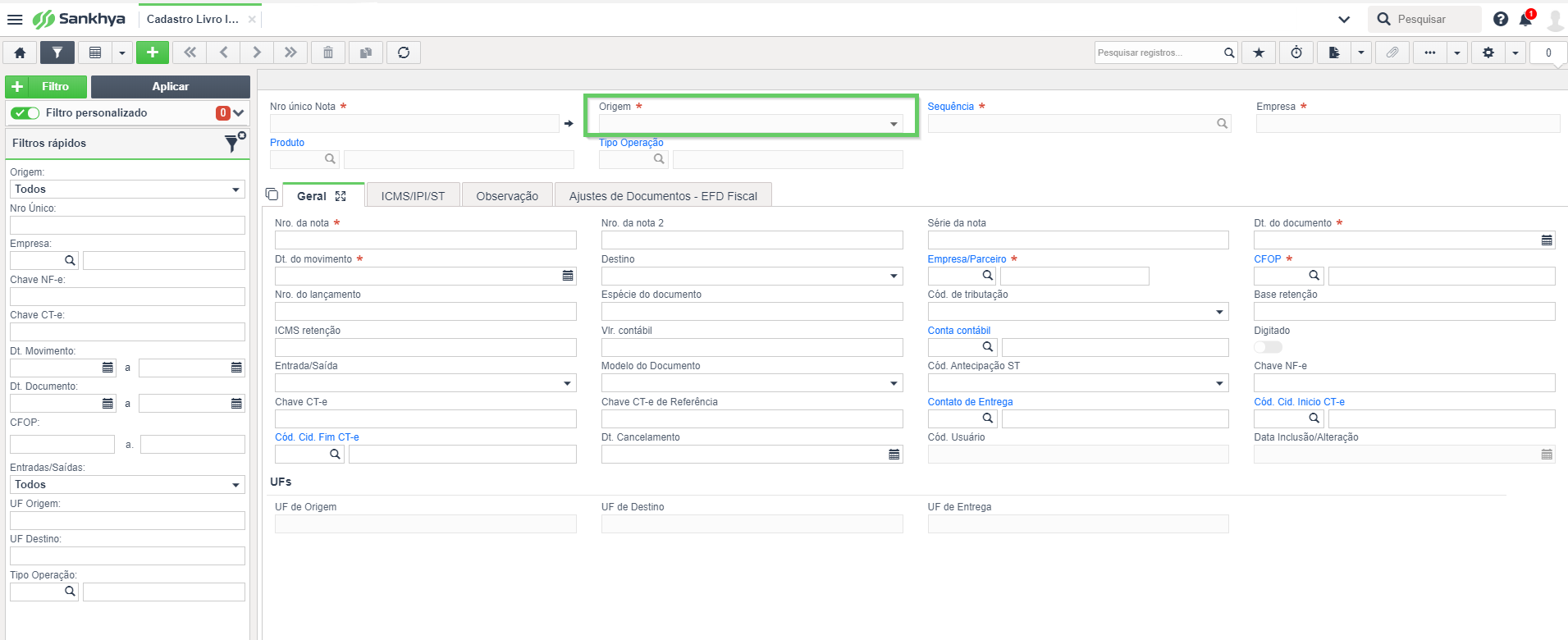Click the Aplicar button
This screenshot has height=640, width=1568.
coord(171,86)
